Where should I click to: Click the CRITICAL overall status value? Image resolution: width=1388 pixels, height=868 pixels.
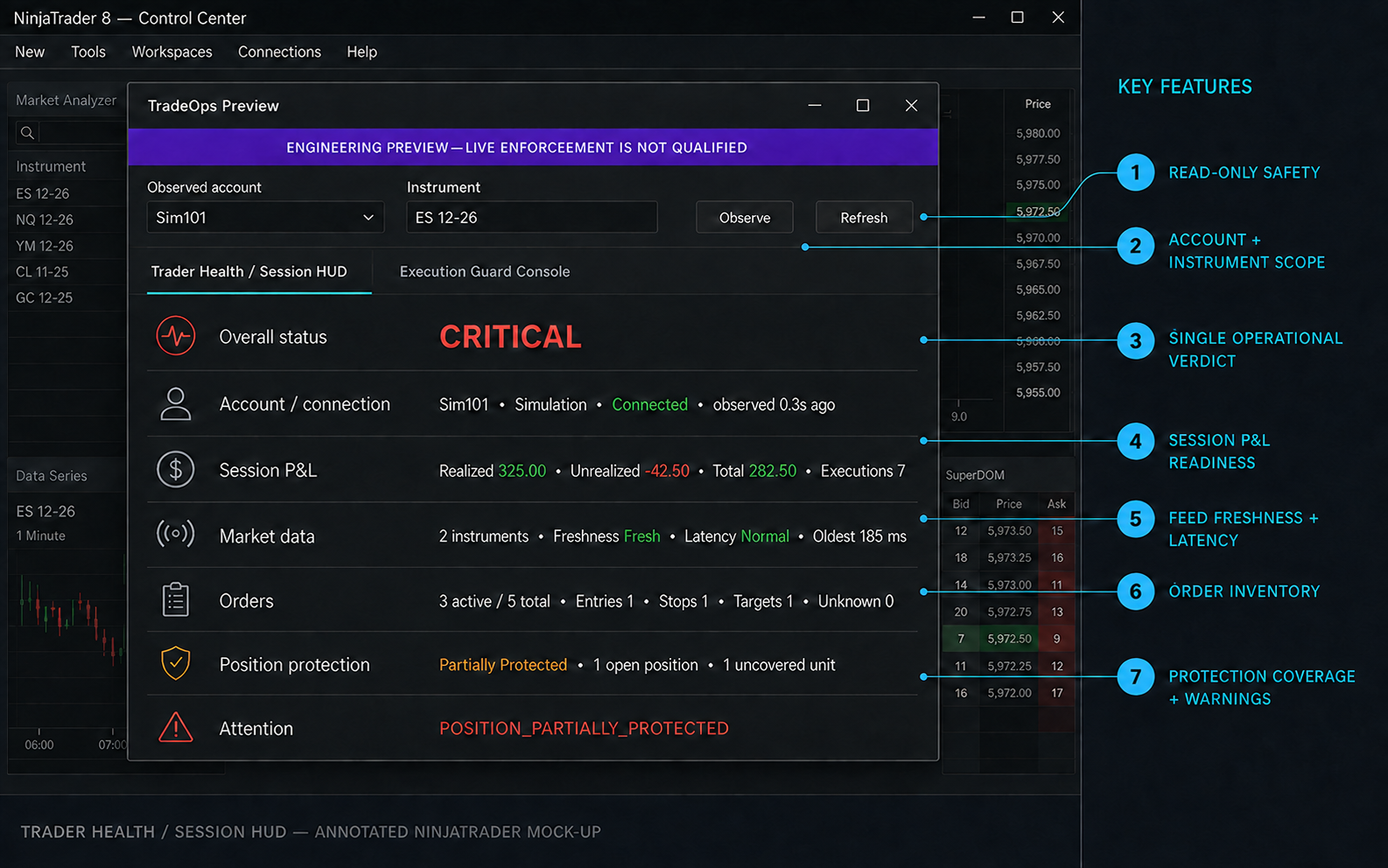pyautogui.click(x=510, y=337)
